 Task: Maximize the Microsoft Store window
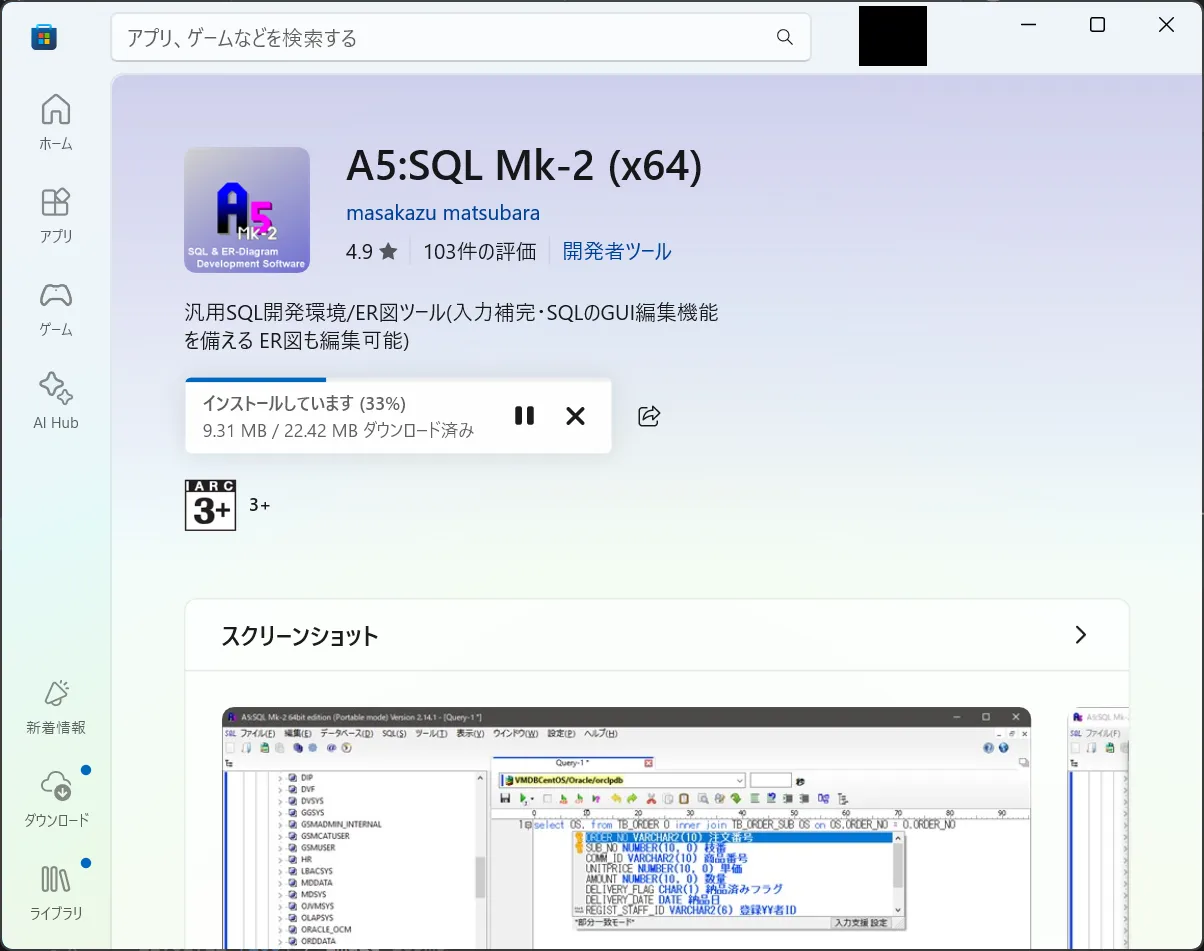pos(1097,25)
